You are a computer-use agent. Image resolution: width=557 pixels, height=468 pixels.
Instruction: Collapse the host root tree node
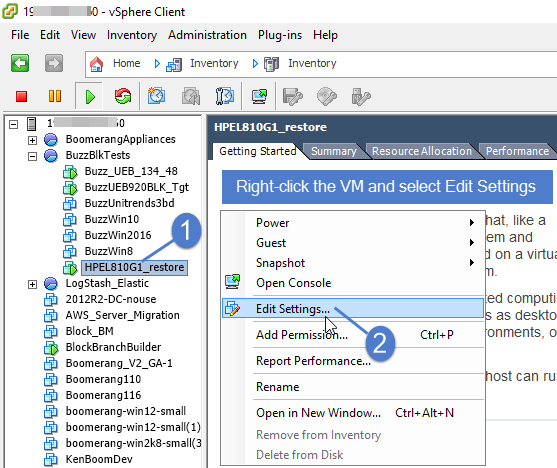(x=13, y=124)
